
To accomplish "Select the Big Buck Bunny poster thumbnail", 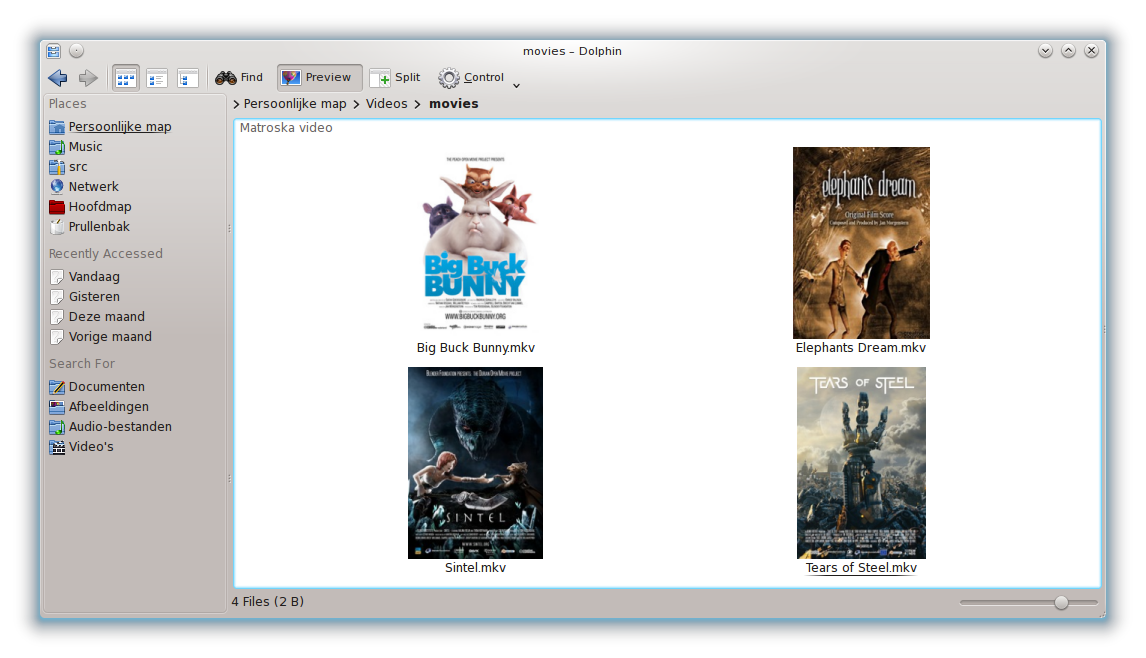I will (x=476, y=243).
